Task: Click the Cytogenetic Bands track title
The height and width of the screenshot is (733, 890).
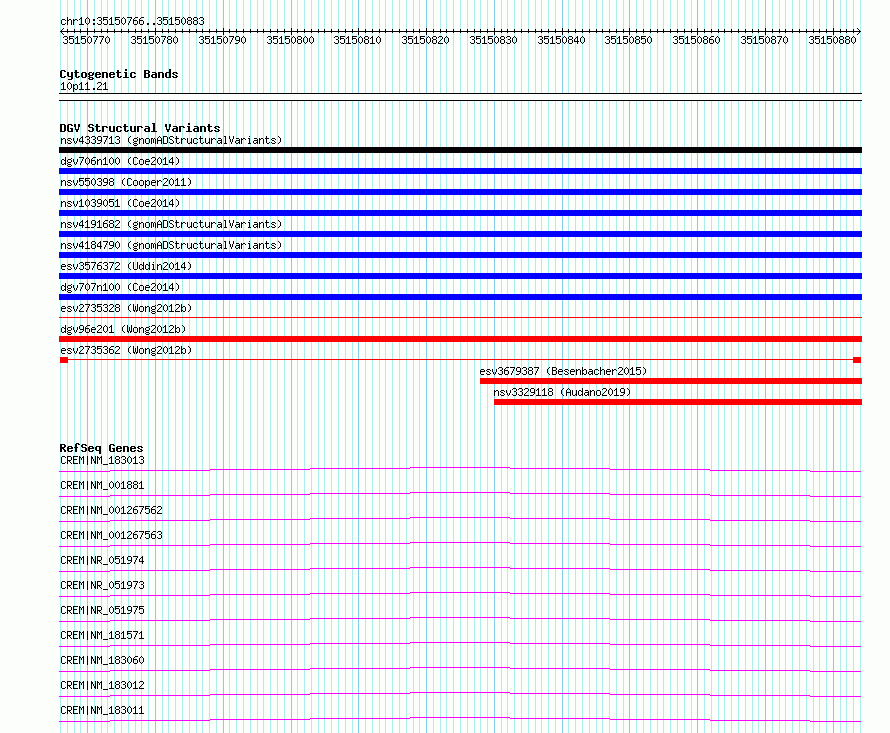Action: coord(119,74)
